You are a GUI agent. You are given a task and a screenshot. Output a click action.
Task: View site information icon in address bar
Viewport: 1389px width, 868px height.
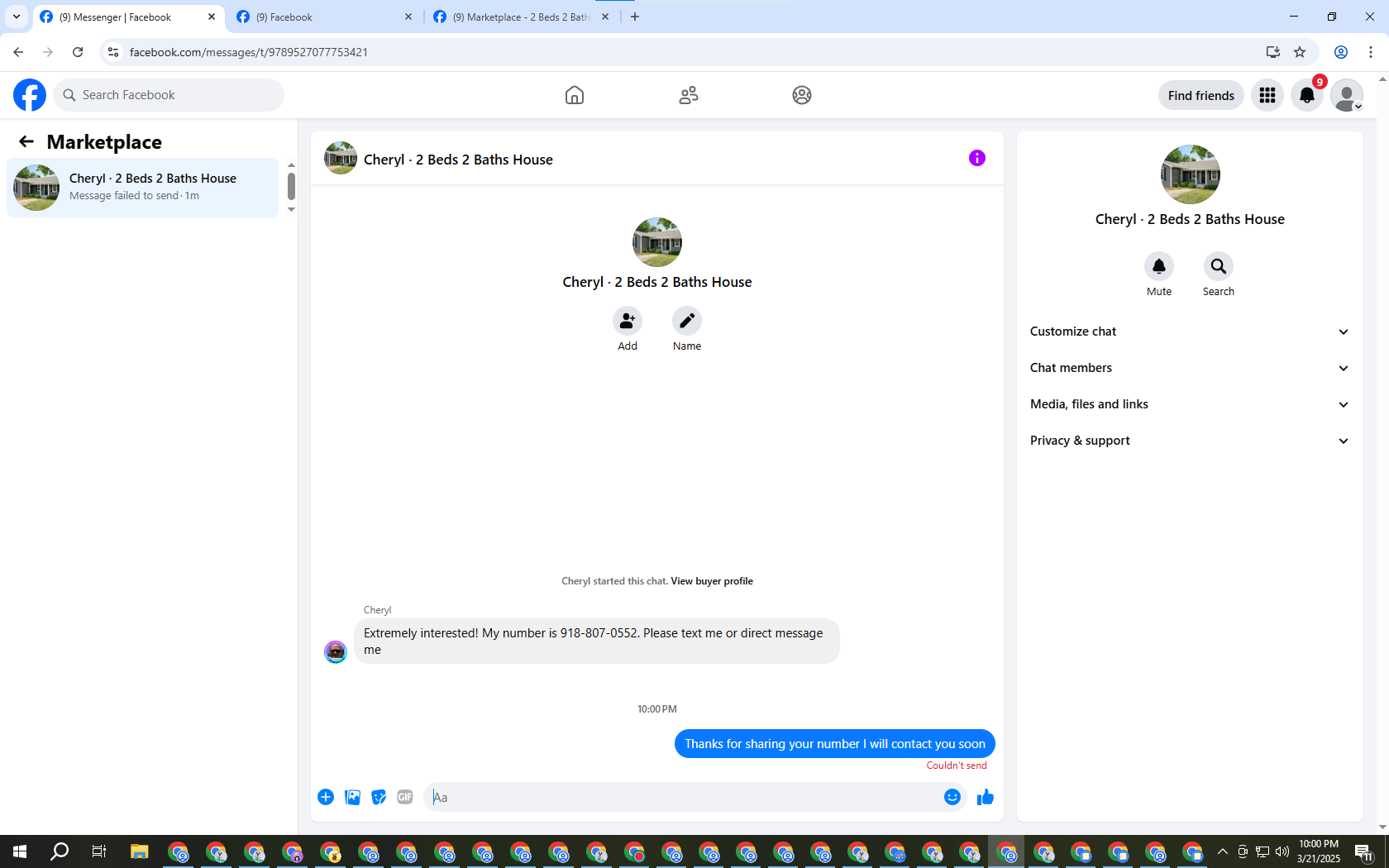(113, 52)
